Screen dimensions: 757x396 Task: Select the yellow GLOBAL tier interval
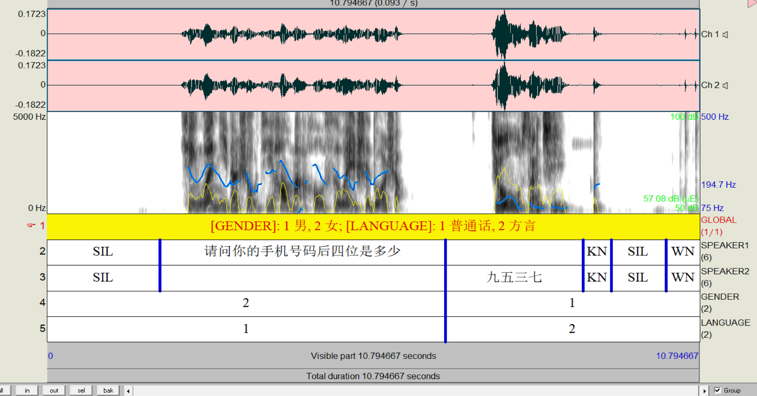(x=373, y=226)
